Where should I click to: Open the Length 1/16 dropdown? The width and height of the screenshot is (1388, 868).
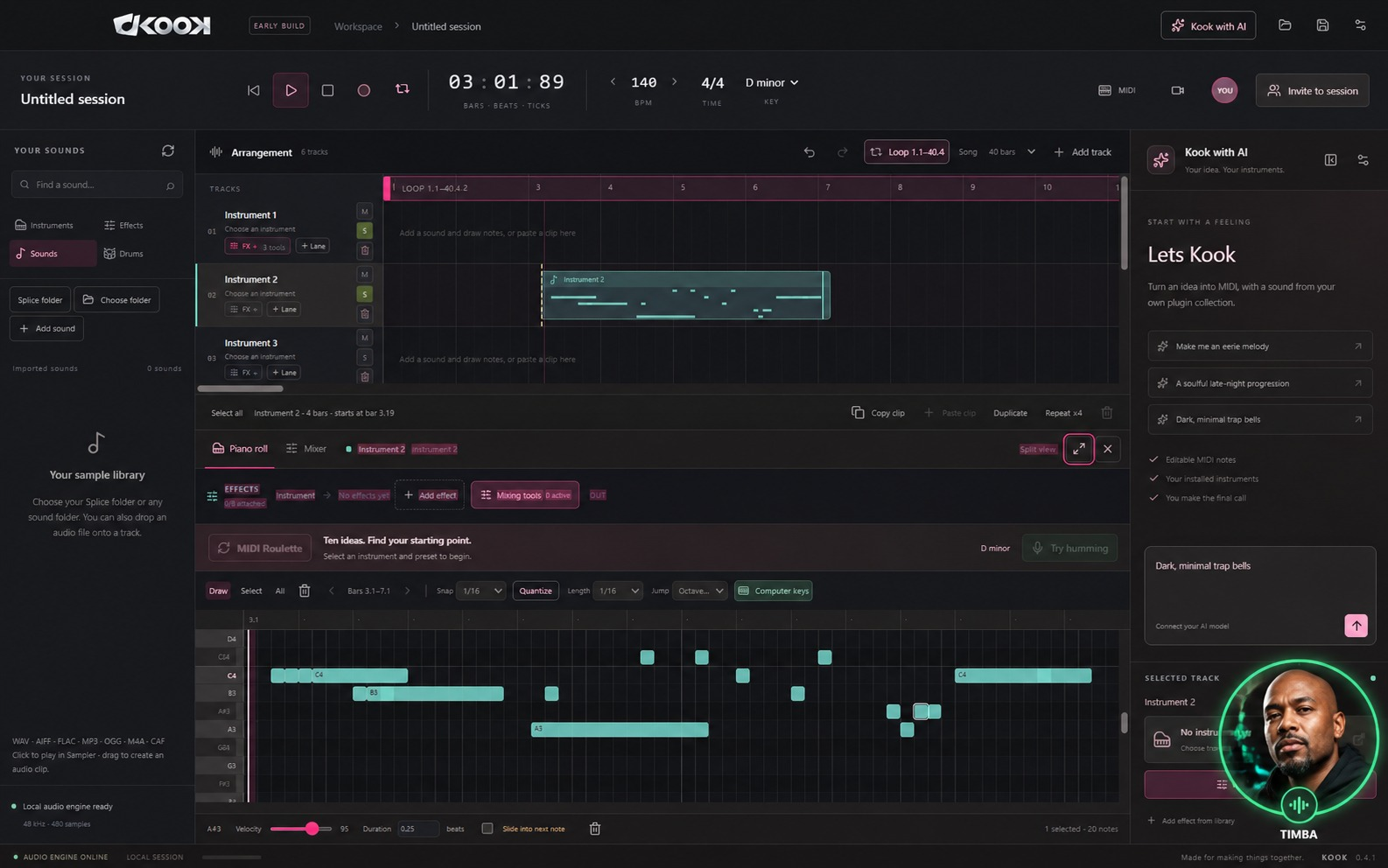(x=618, y=591)
